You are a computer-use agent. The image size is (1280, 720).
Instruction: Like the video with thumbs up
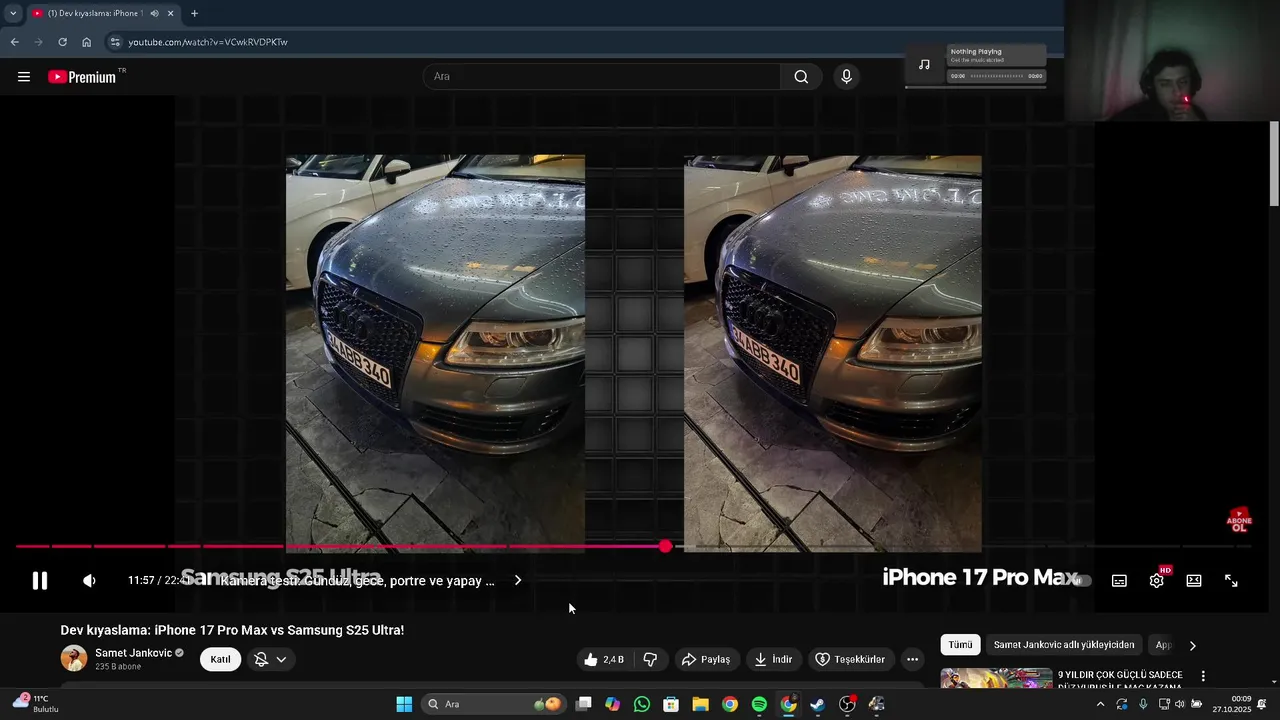coord(604,660)
